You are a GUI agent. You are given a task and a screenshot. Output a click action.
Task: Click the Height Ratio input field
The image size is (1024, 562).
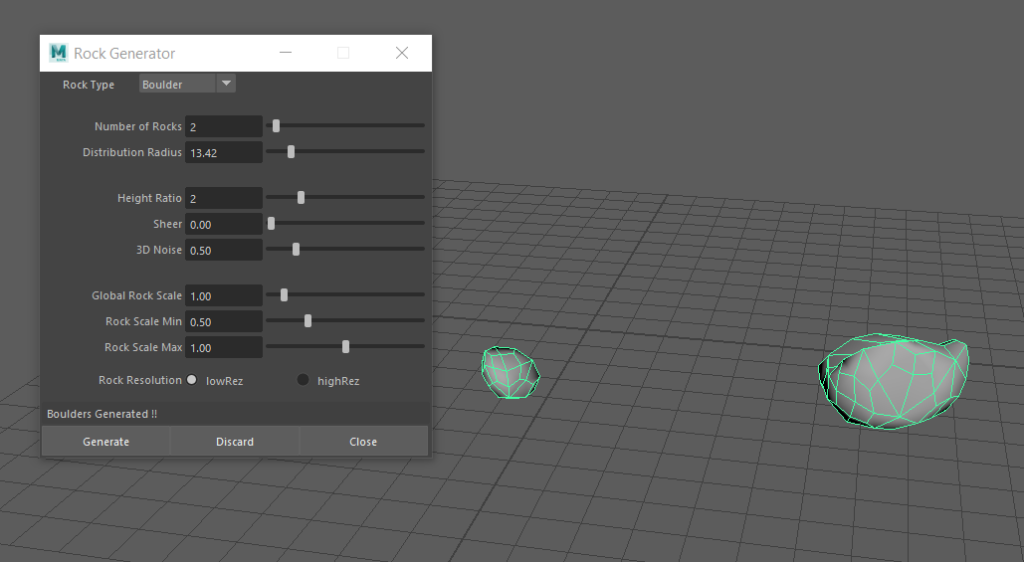coord(223,198)
